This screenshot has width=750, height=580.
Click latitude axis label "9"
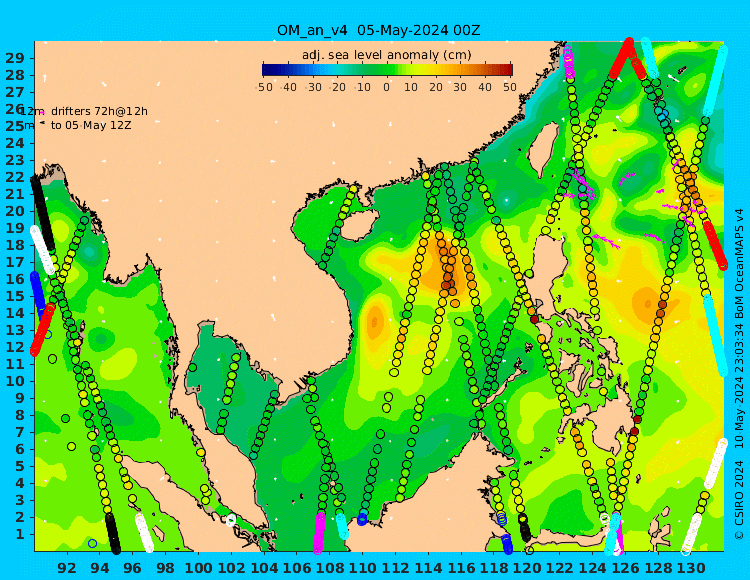click(19, 398)
